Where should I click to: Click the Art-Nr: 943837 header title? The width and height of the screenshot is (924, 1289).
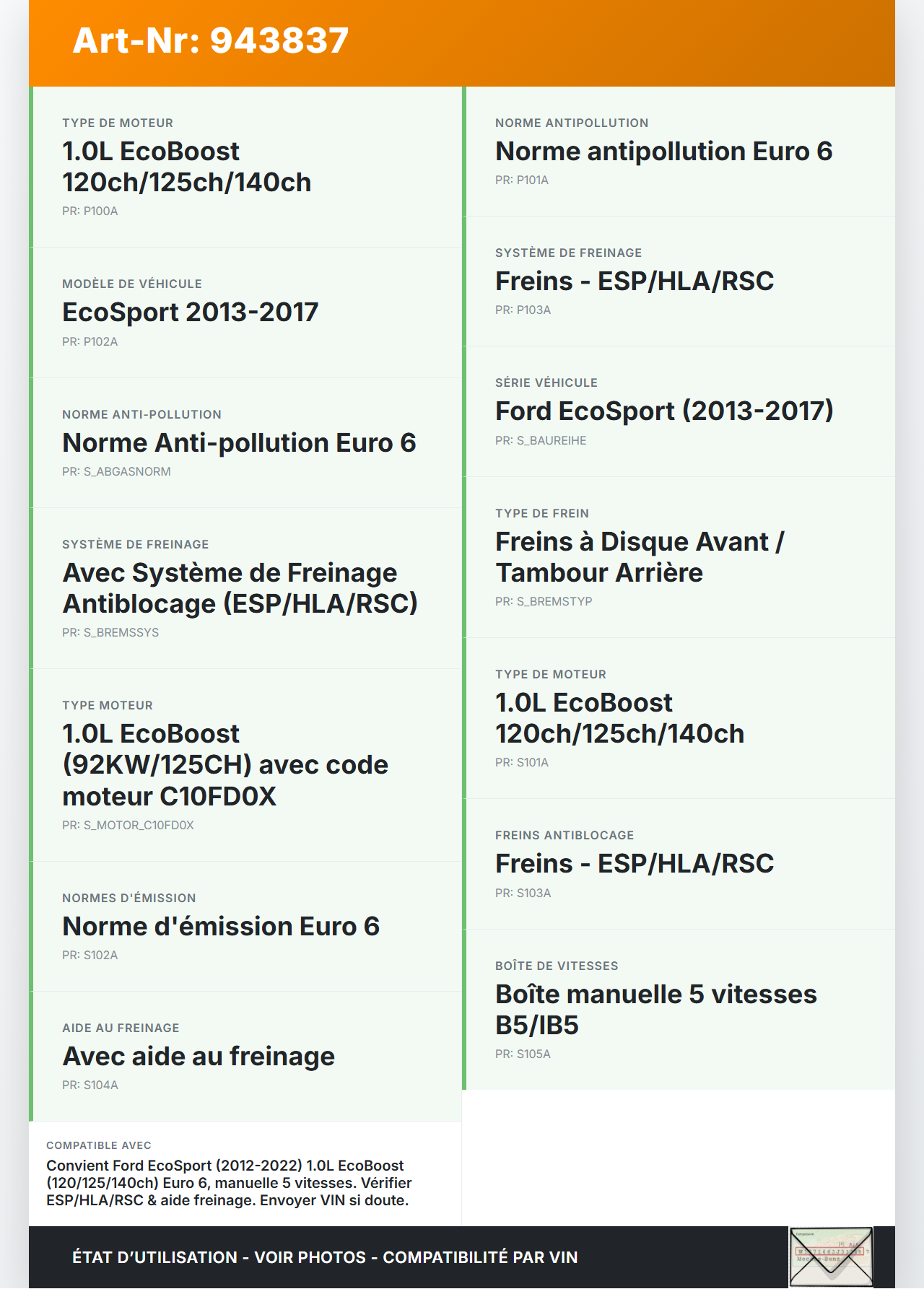click(x=211, y=40)
